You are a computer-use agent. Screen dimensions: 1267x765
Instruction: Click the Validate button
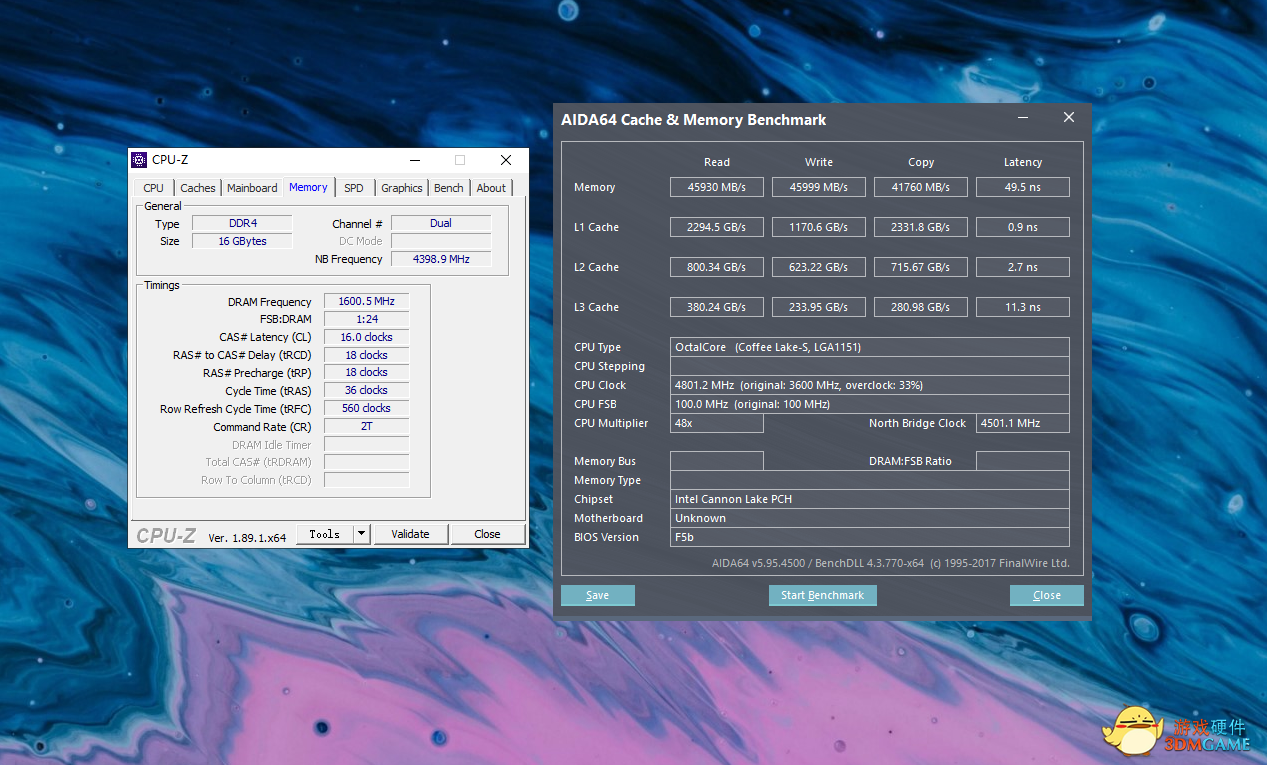pyautogui.click(x=410, y=534)
